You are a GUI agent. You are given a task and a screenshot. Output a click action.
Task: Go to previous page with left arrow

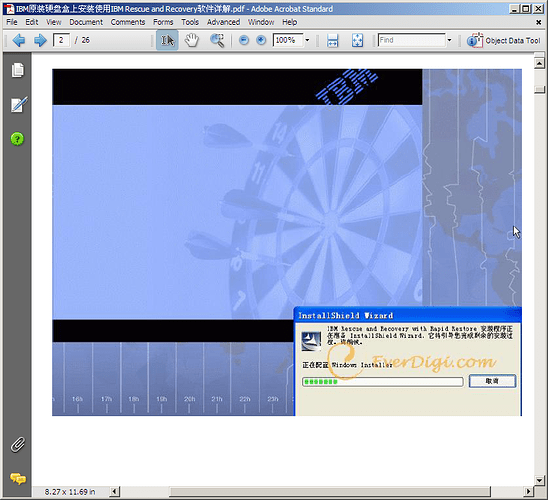[x=19, y=40]
